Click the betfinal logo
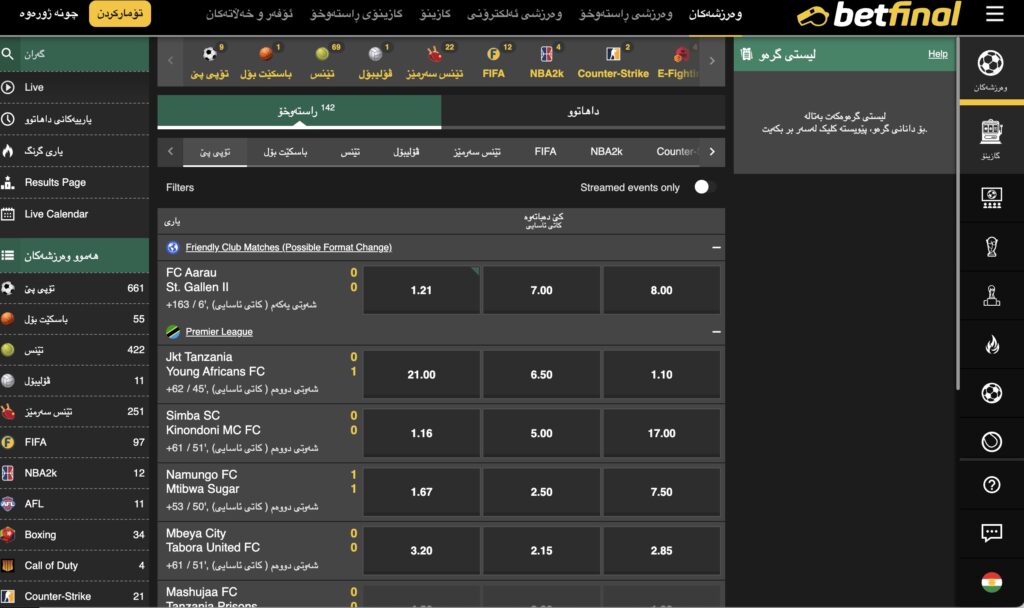 pyautogui.click(x=879, y=14)
